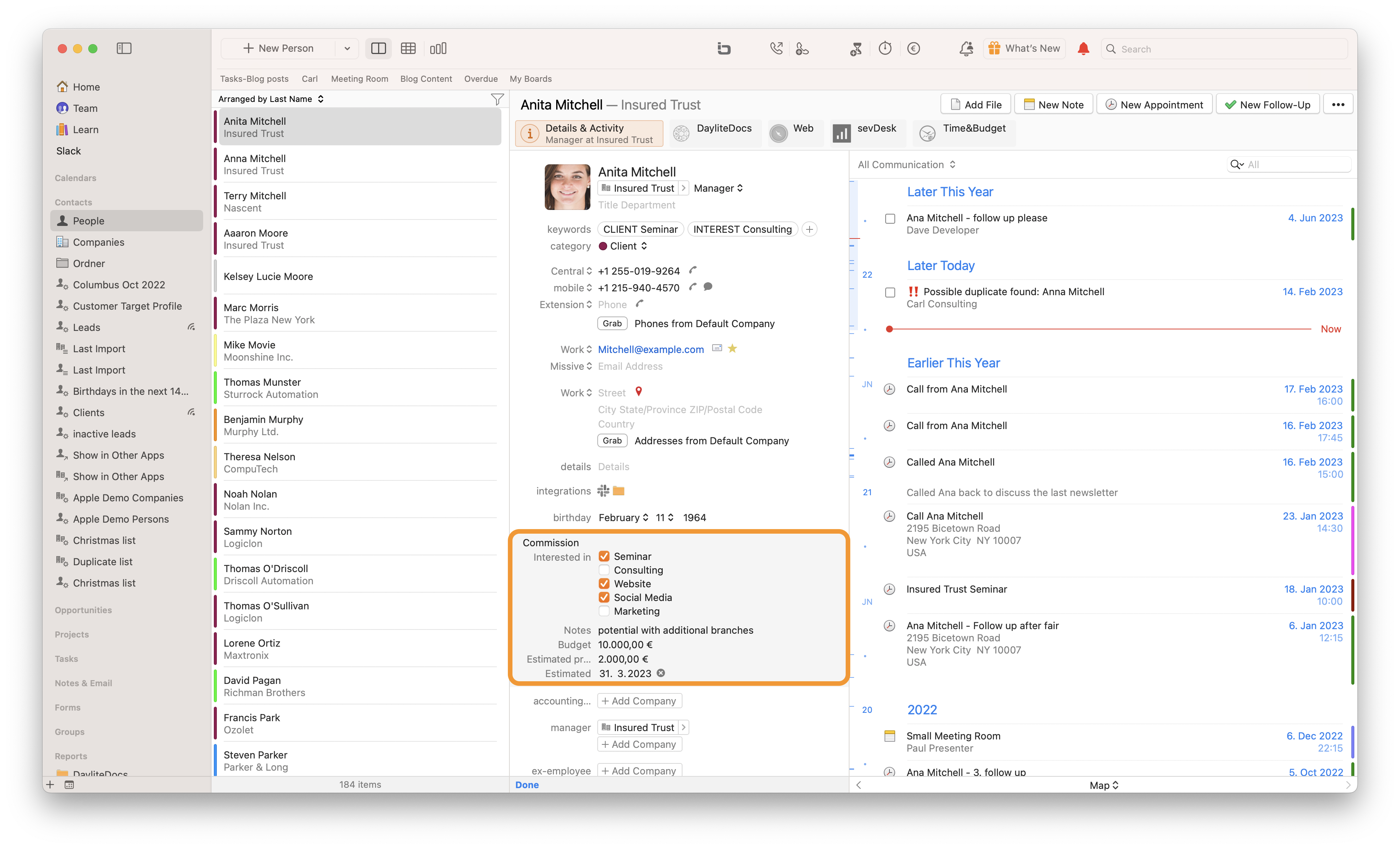Viewport: 1400px width, 849px height.
Task: Create a New Note
Action: (1053, 105)
